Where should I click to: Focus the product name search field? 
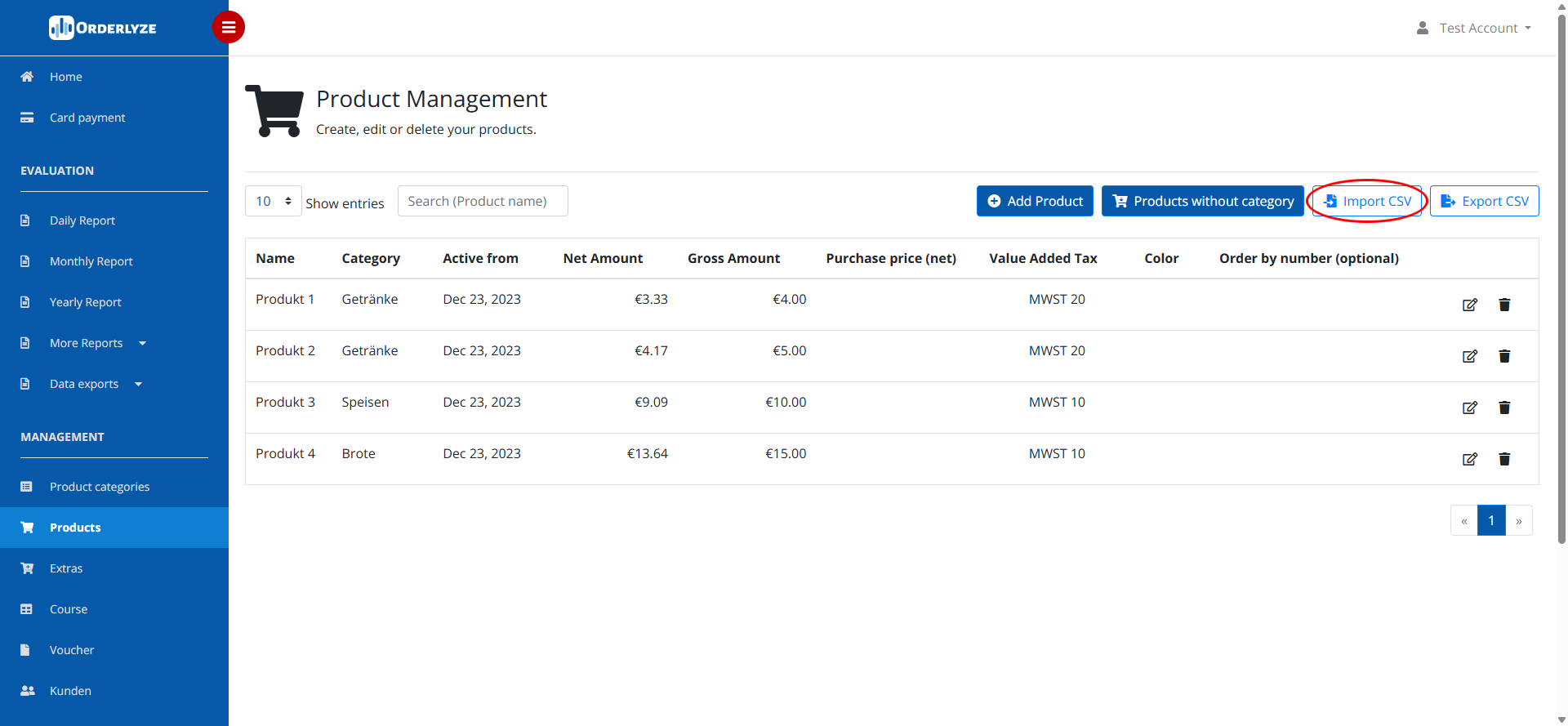[x=483, y=201]
